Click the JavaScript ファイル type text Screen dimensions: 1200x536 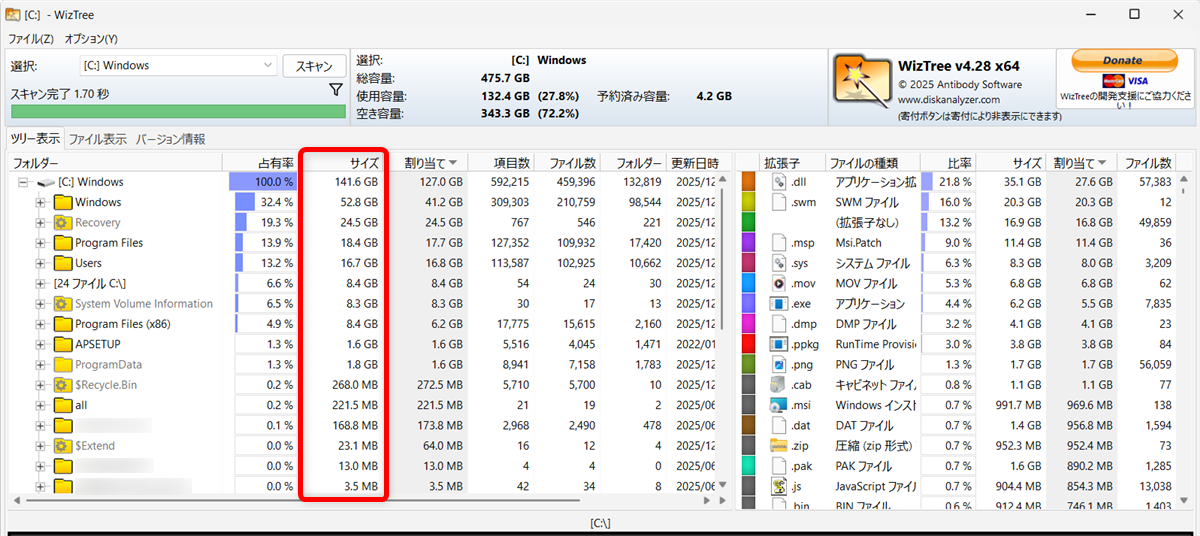tap(875, 486)
